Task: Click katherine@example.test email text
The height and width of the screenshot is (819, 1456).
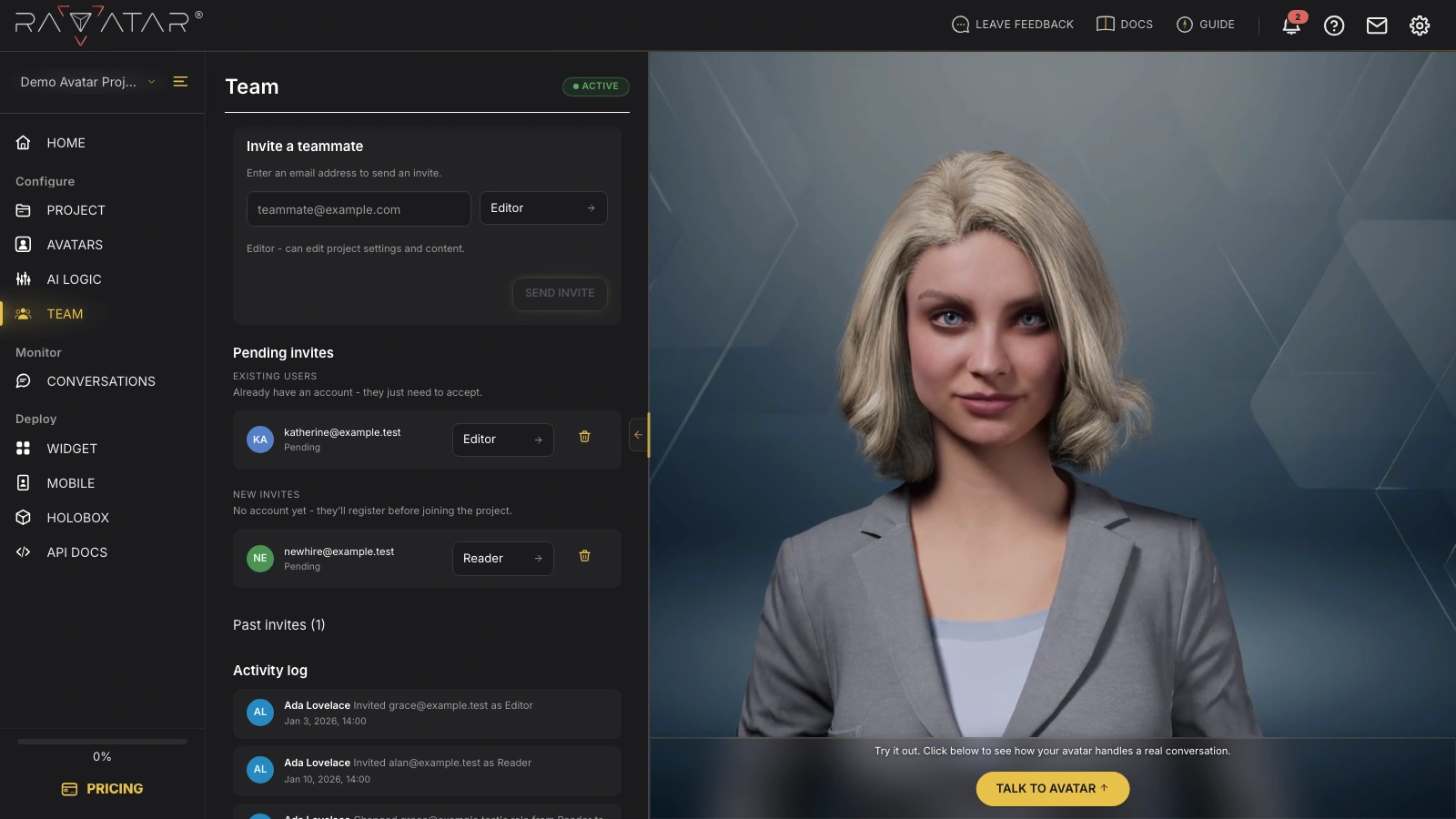Action: tap(342, 432)
